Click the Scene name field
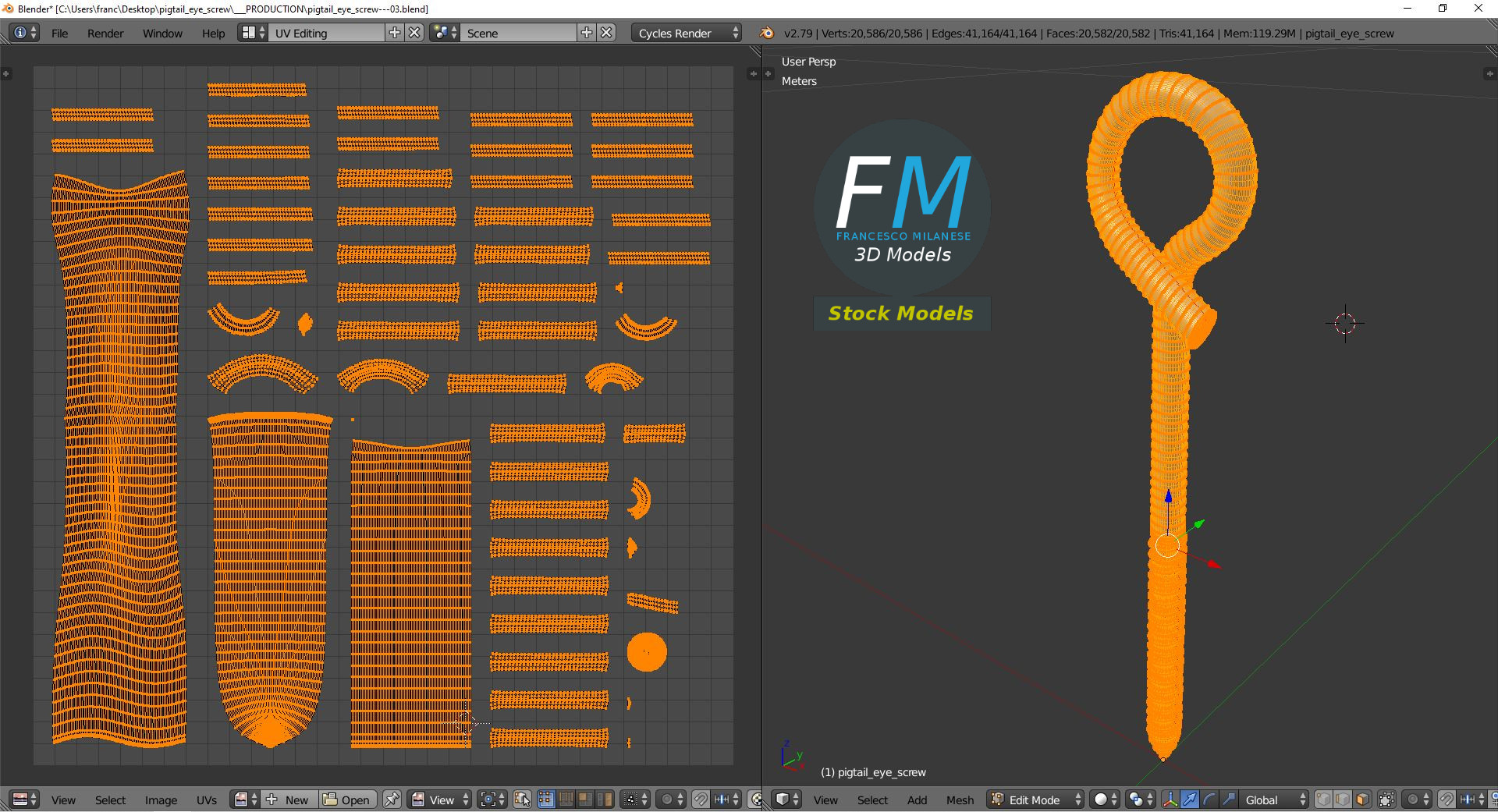The image size is (1498, 812). 519,33
